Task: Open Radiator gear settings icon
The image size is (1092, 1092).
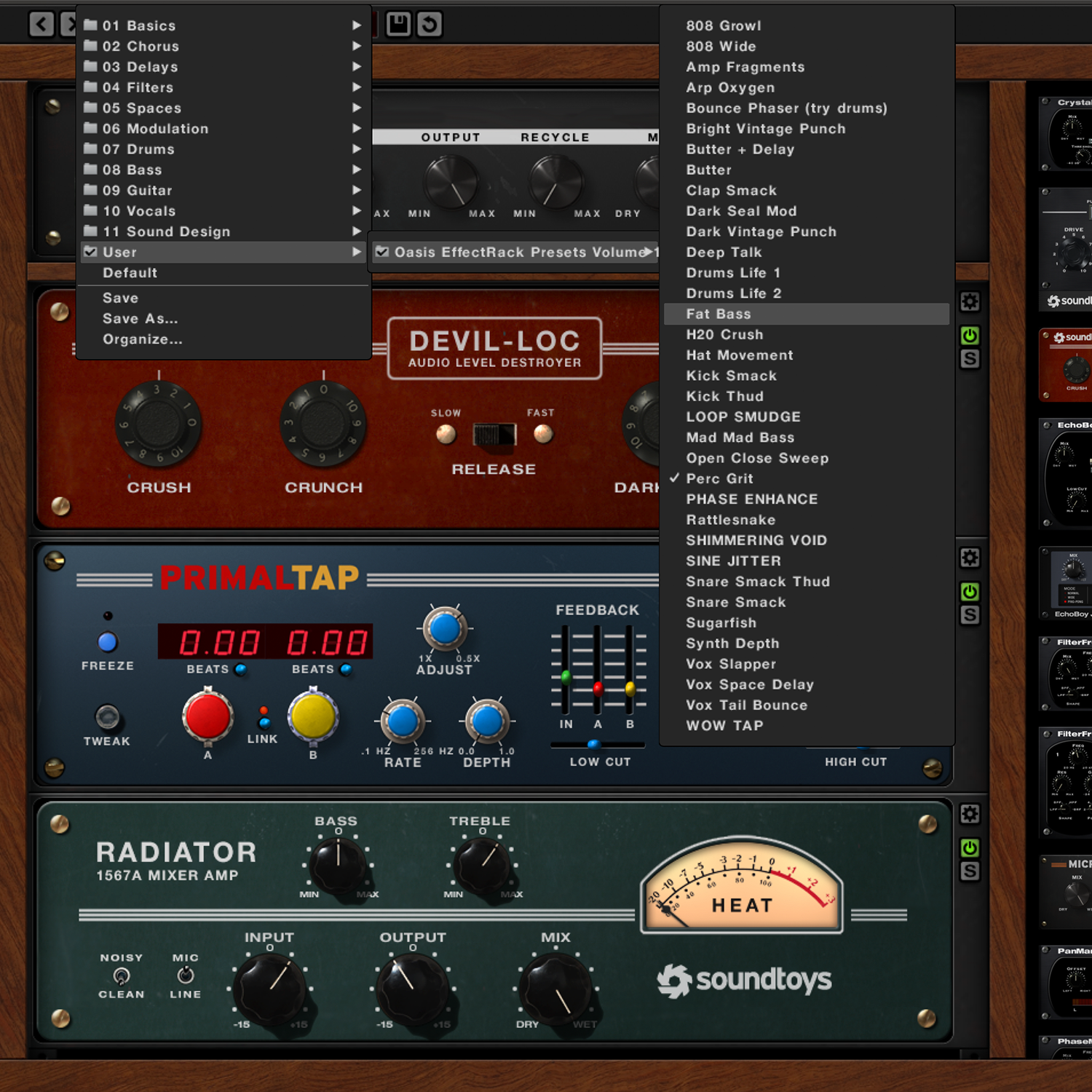Action: 969,814
